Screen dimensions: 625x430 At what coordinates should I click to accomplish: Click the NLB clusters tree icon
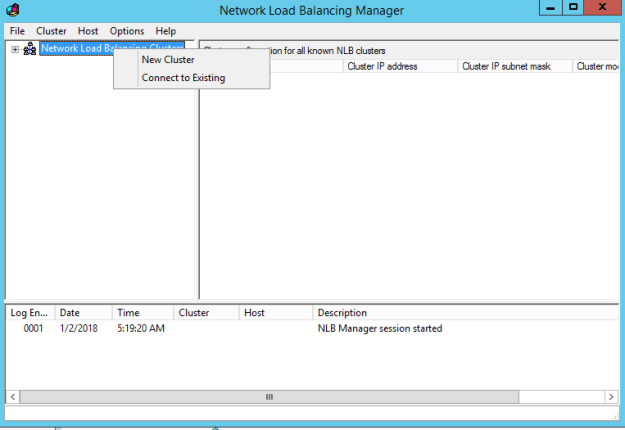coord(29,49)
